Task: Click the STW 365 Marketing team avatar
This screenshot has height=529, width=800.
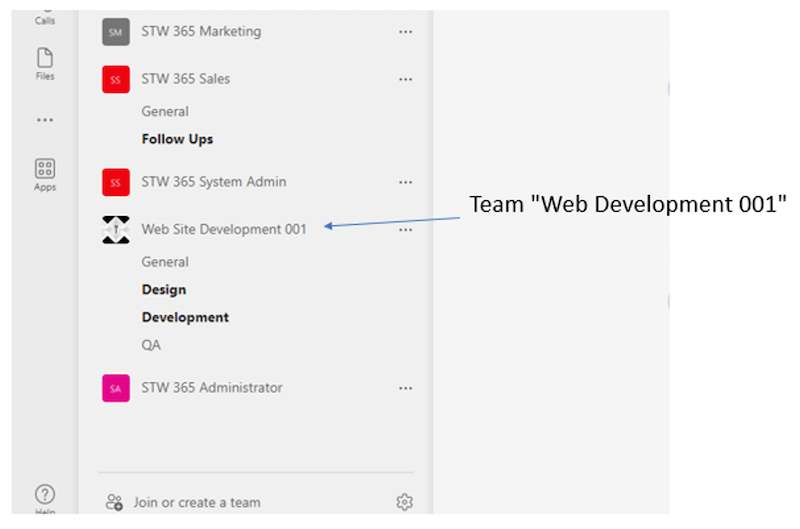Action: 116,32
